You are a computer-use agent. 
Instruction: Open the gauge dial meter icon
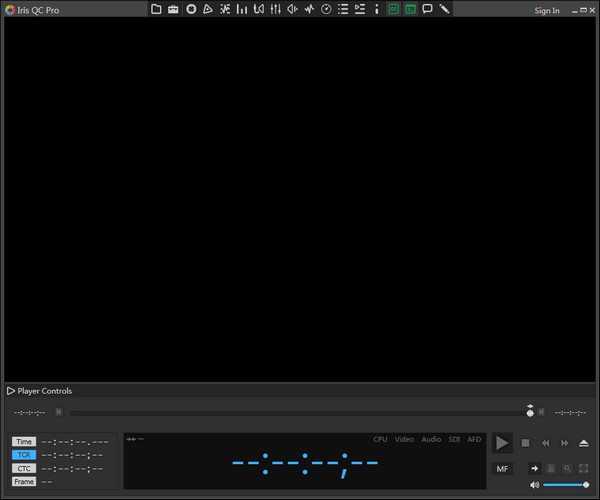pyautogui.click(x=326, y=9)
